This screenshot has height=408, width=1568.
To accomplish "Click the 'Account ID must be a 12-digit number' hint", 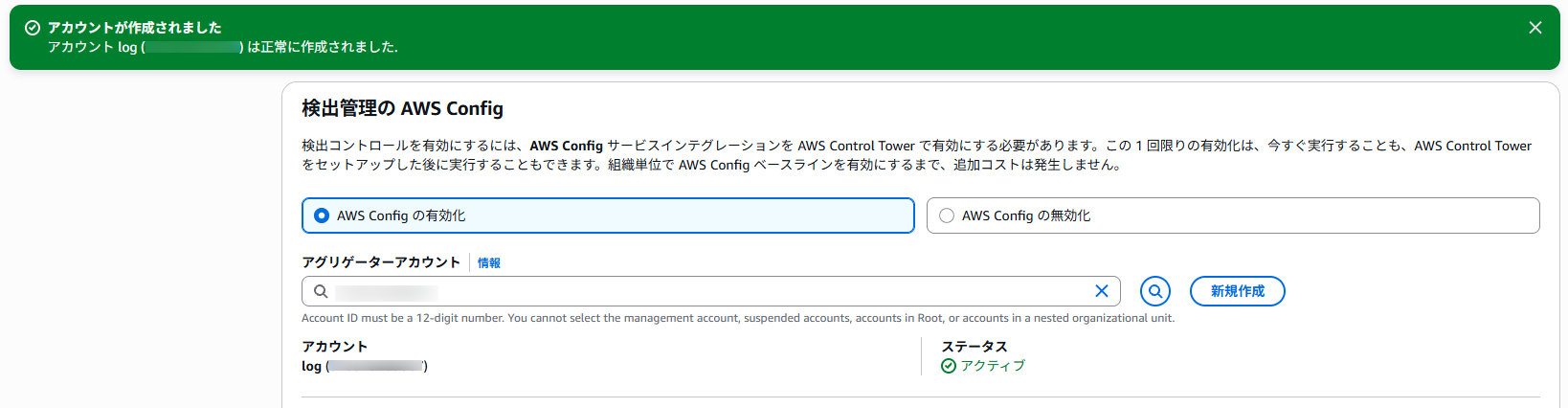I will click(738, 318).
